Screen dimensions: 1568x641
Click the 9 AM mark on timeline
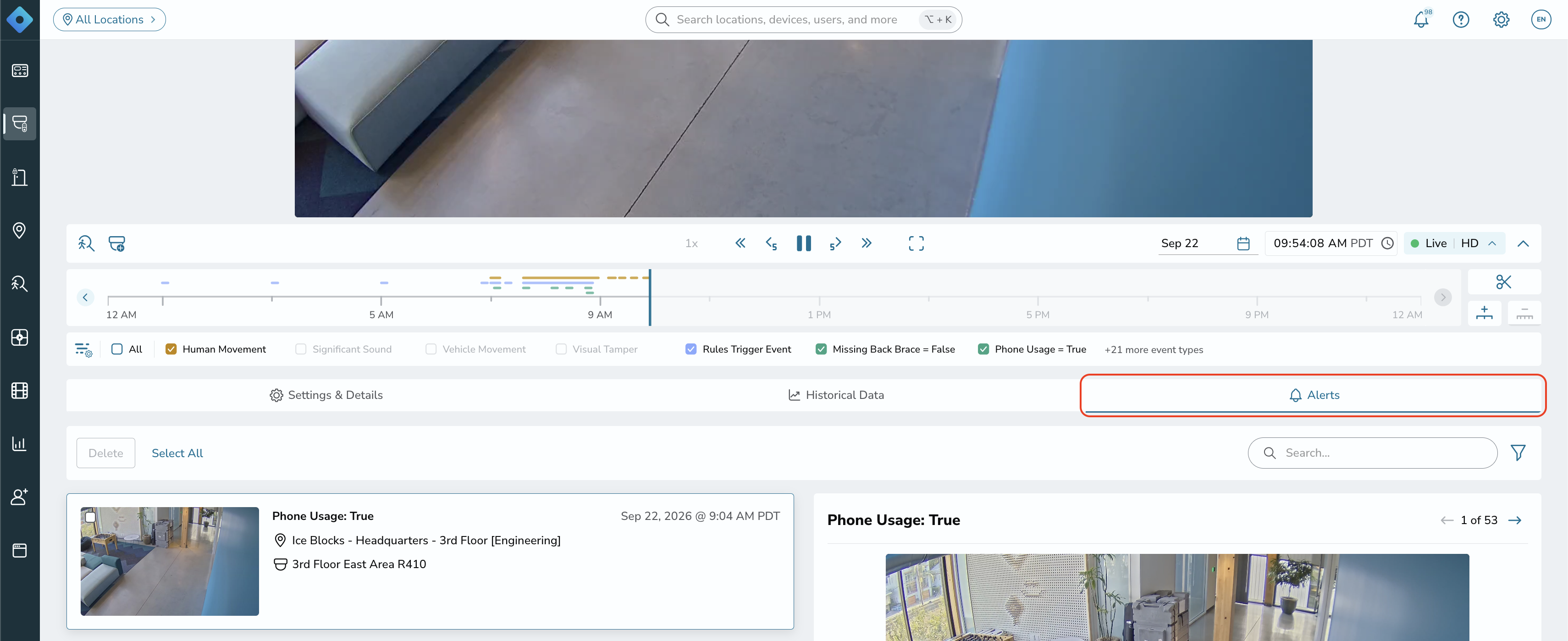(x=600, y=315)
